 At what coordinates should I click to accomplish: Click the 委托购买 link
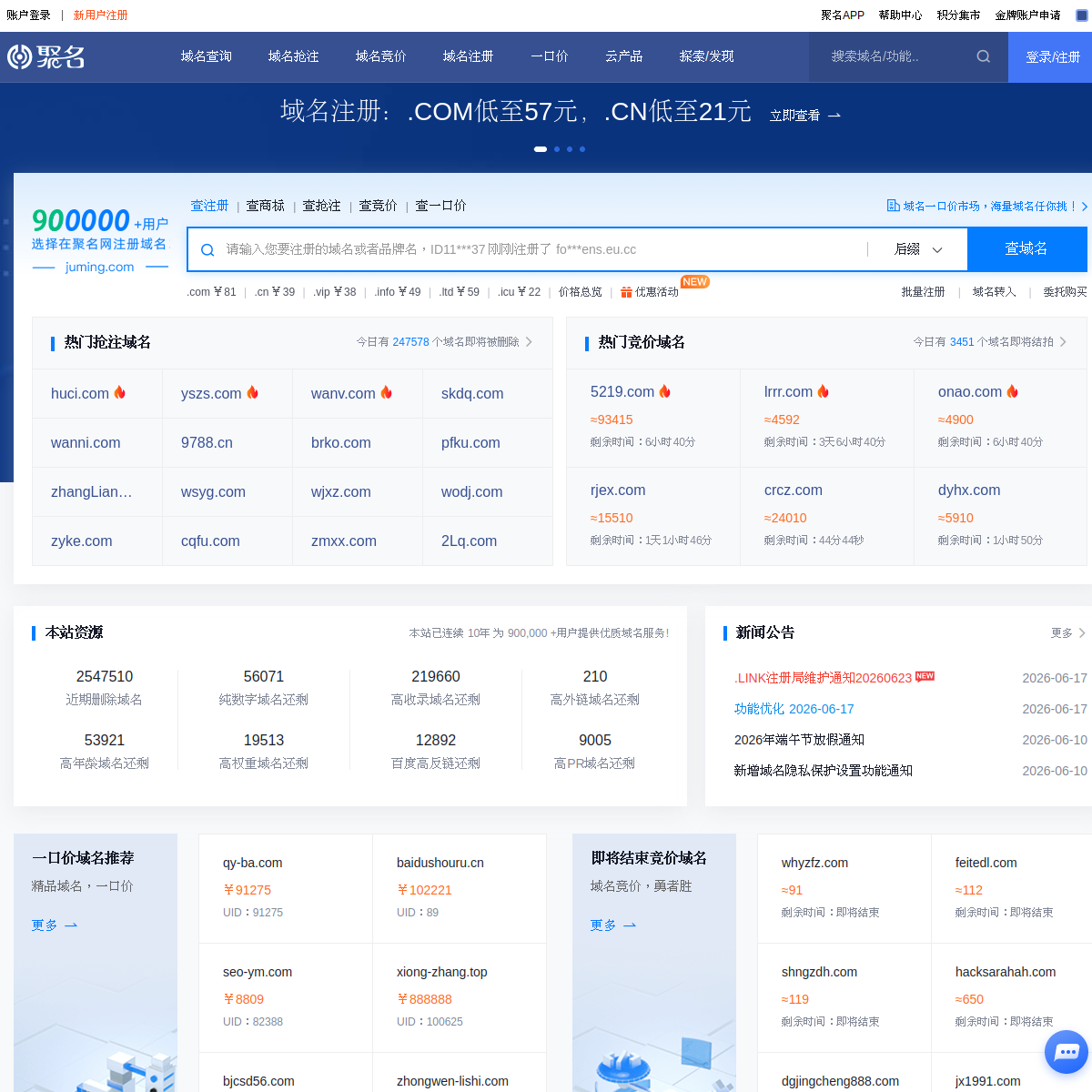[x=1066, y=292]
